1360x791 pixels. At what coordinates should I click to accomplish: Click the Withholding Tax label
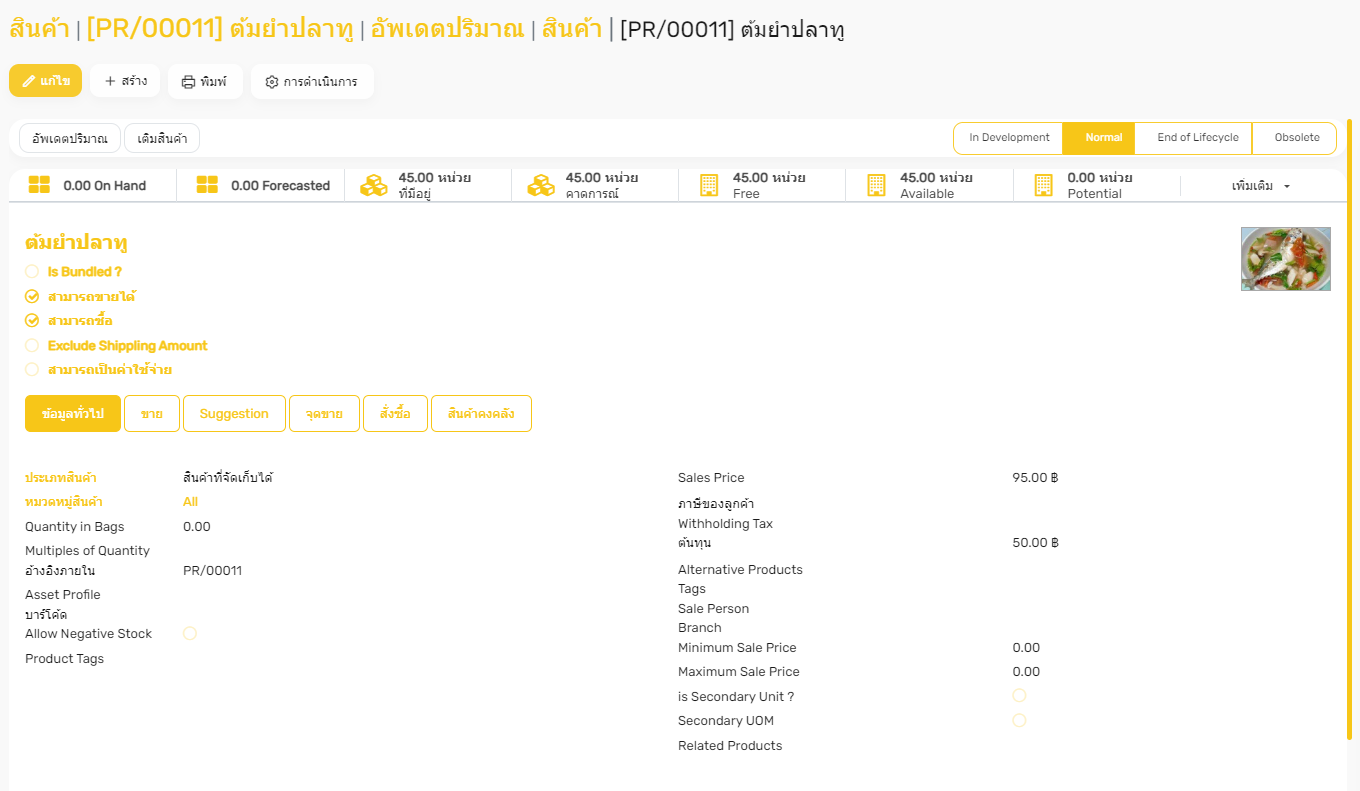[725, 524]
